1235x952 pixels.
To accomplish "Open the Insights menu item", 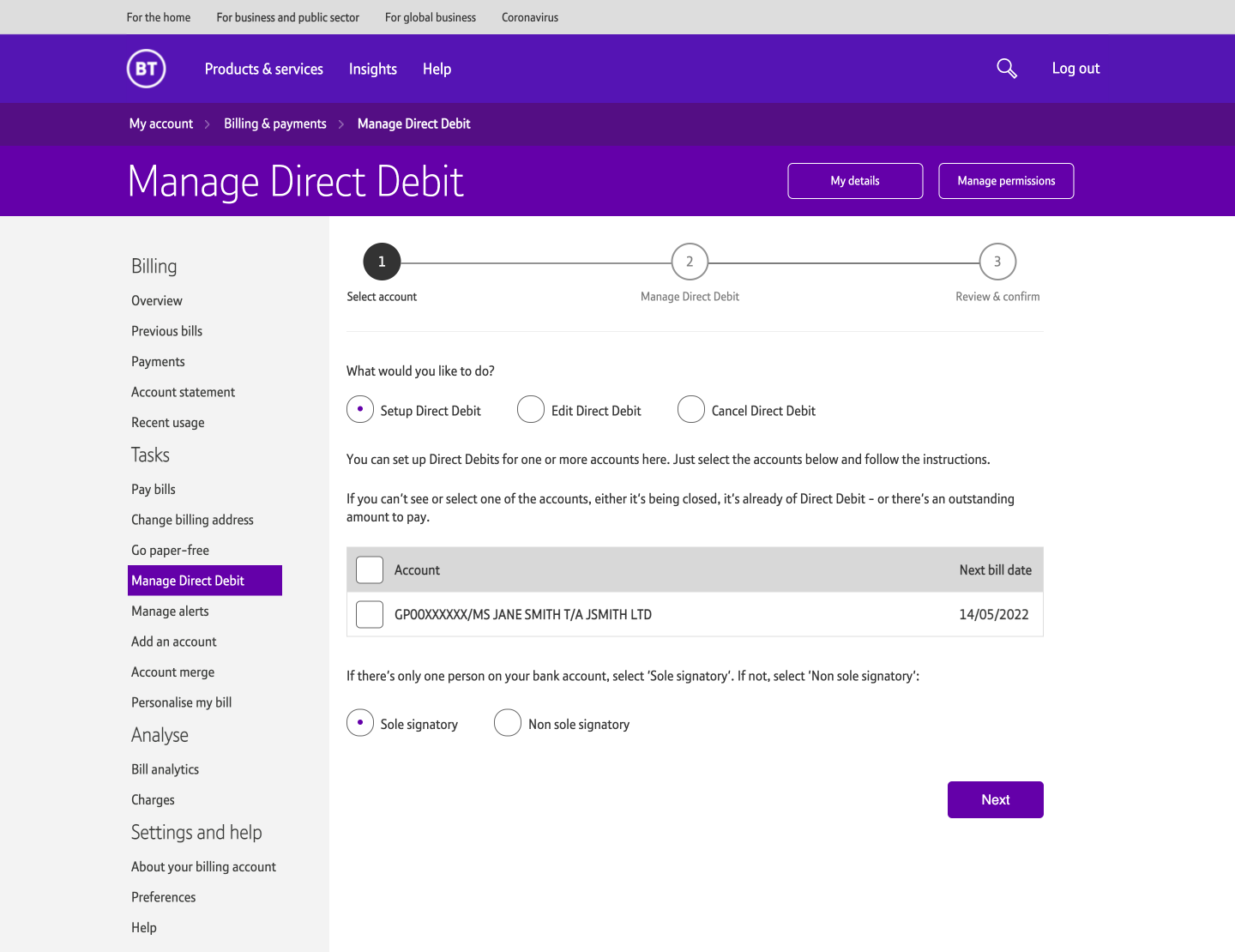I will coord(373,69).
